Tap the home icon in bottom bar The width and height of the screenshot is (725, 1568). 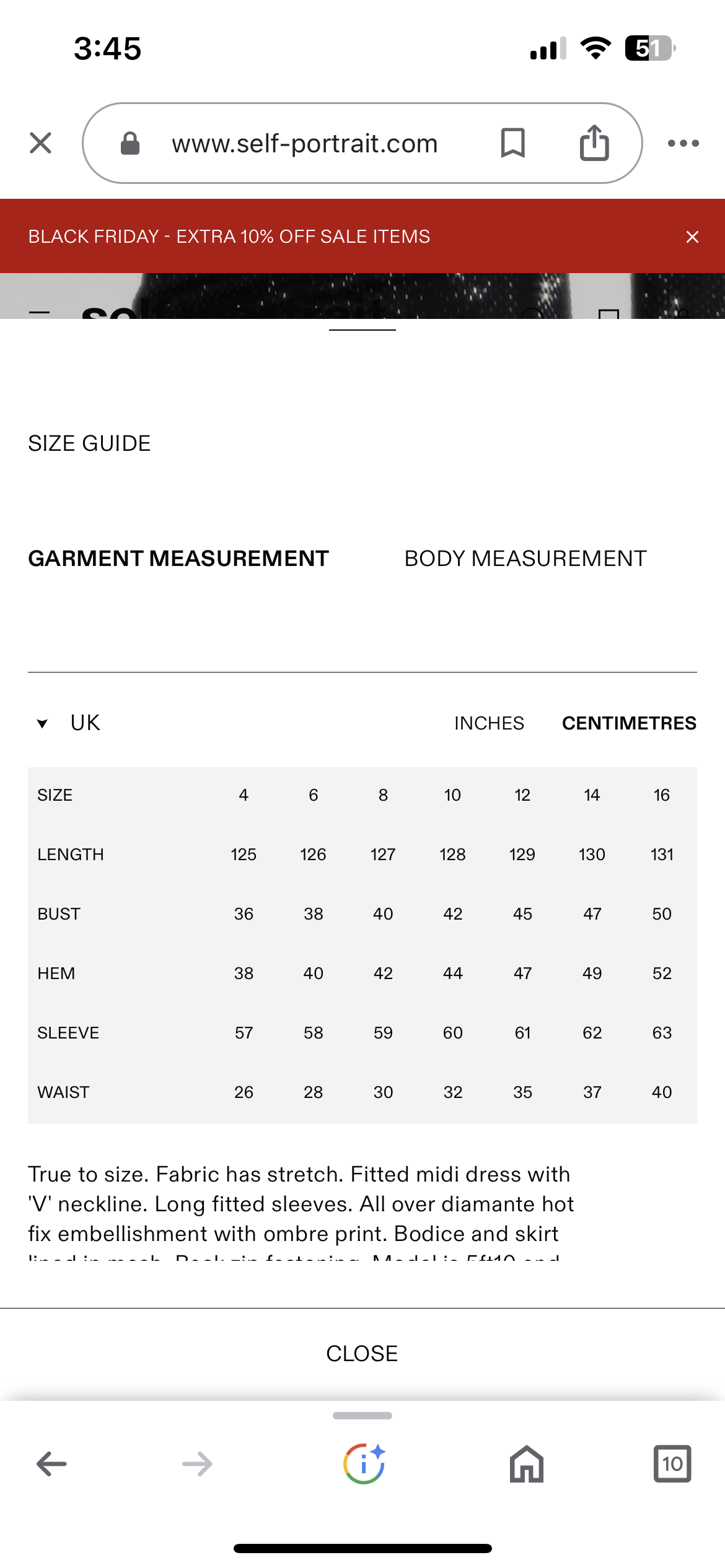(x=526, y=1464)
